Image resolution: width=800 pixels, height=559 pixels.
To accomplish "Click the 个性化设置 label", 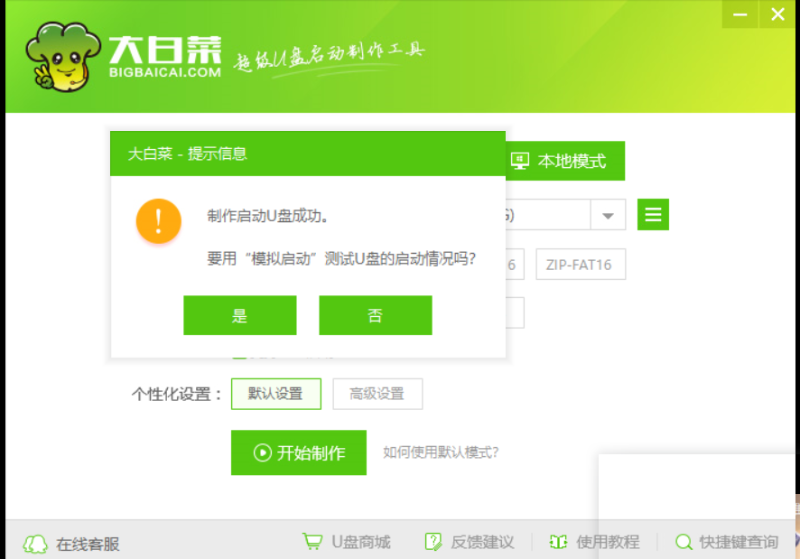I will pyautogui.click(x=177, y=394).
